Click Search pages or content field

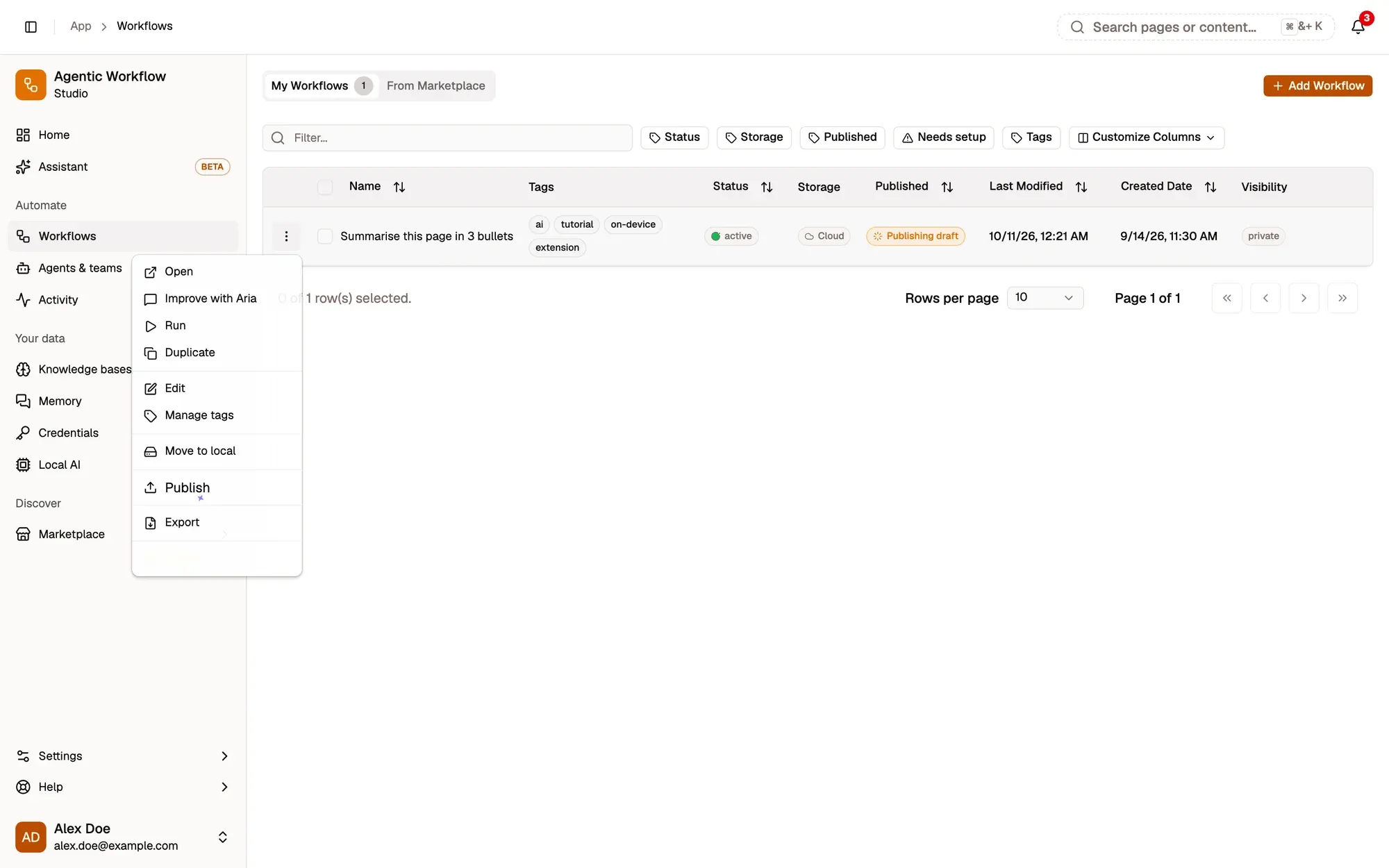(x=1195, y=27)
